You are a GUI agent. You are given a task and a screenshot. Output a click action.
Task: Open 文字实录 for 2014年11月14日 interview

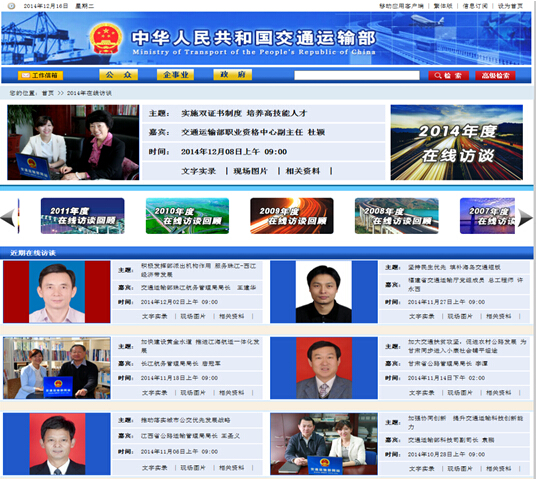tap(422, 392)
